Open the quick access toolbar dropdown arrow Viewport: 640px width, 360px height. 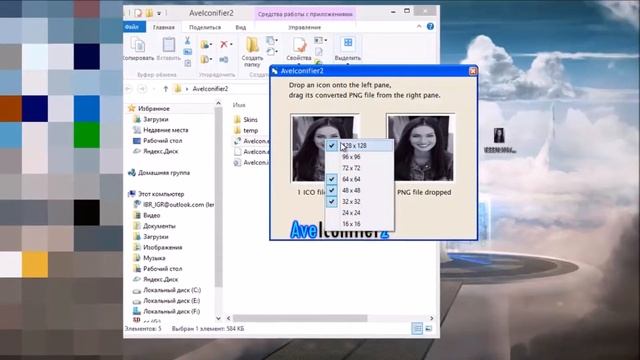pos(159,13)
